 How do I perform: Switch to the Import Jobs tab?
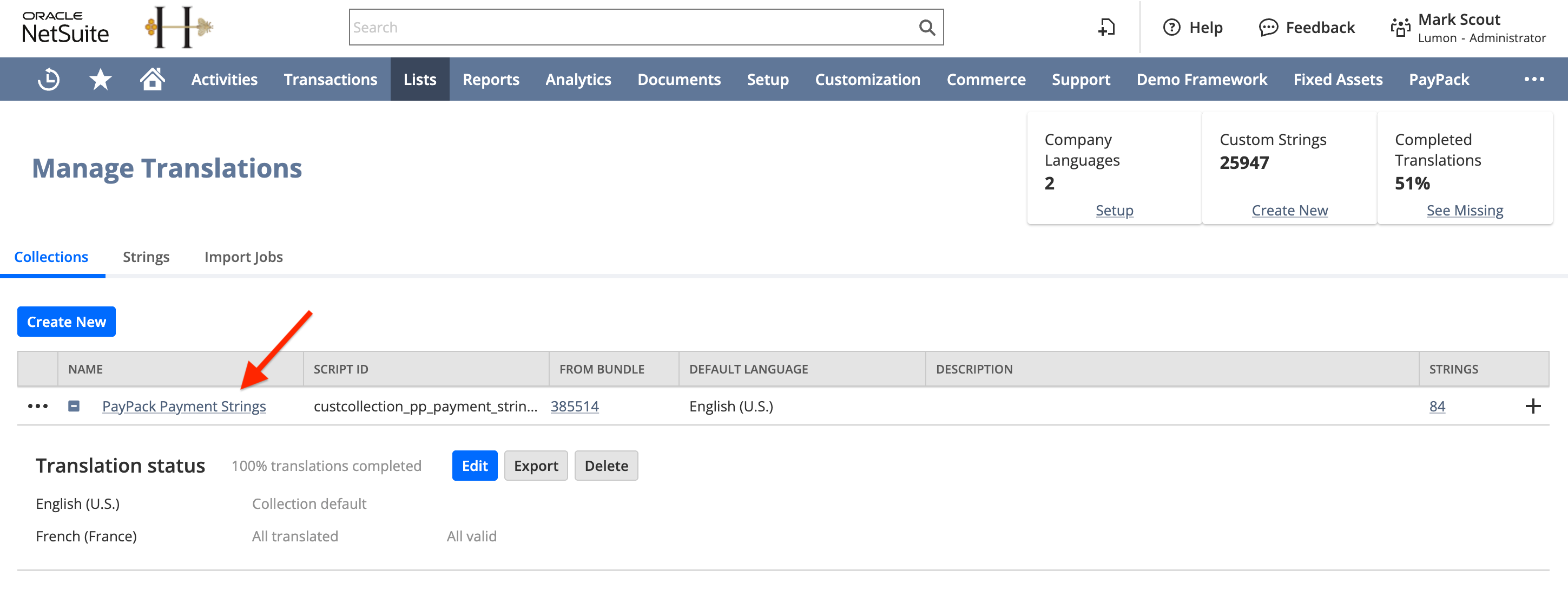point(243,257)
